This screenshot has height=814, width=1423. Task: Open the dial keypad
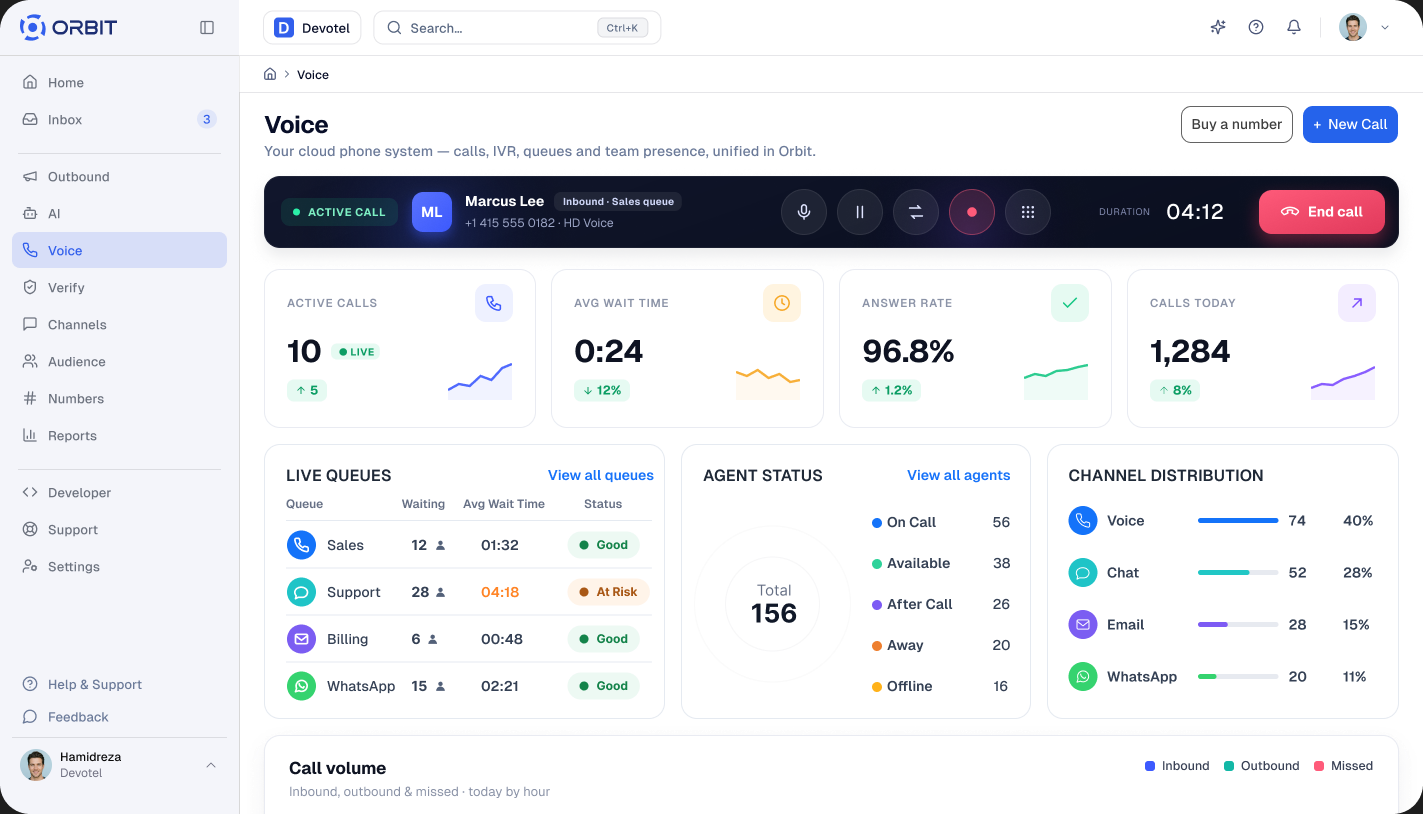click(1028, 212)
